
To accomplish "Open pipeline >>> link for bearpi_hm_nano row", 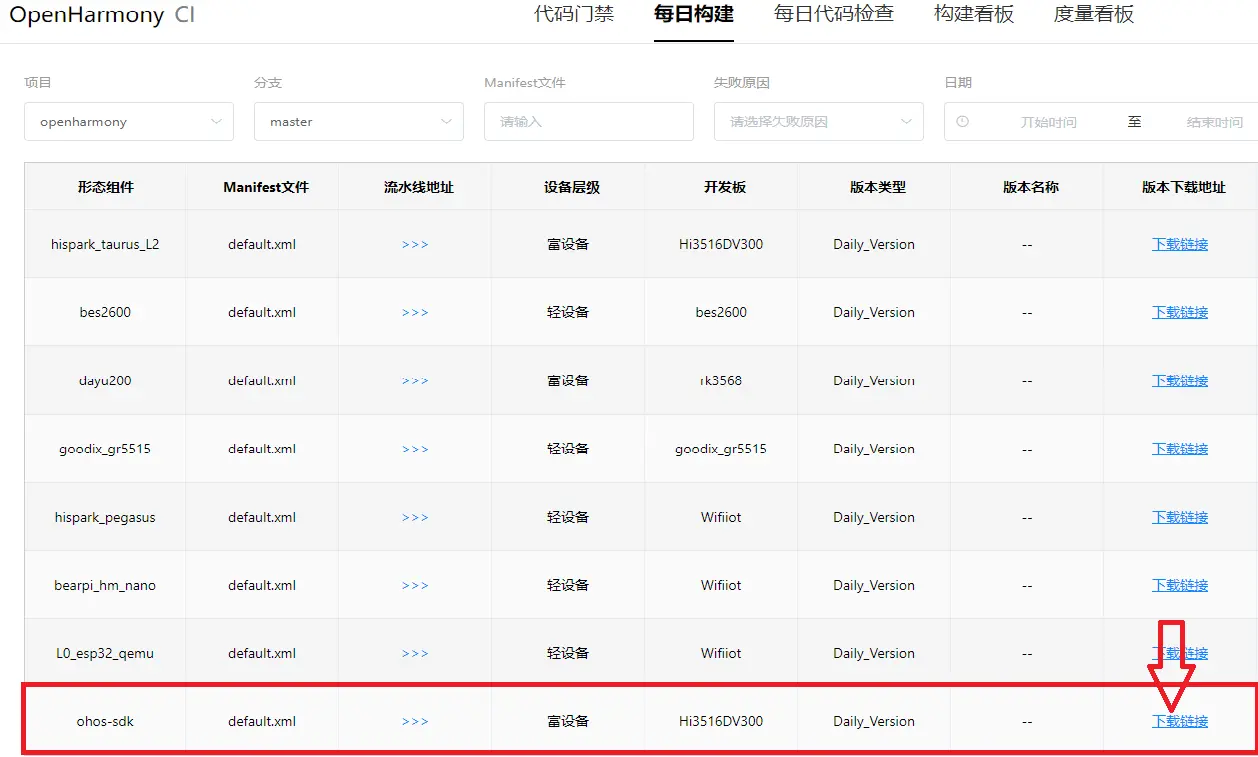I will click(x=415, y=586).
